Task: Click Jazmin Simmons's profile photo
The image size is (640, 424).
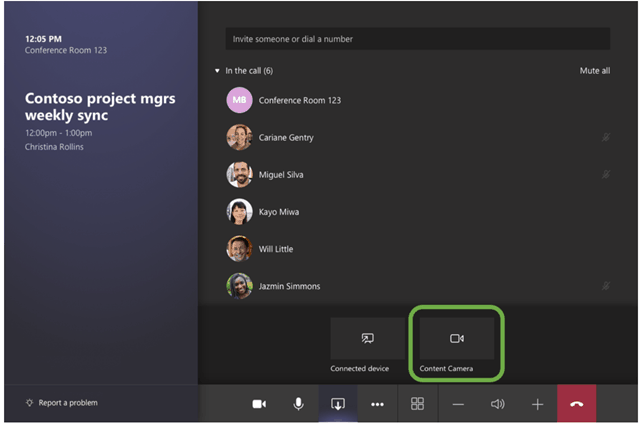Action: 239,286
